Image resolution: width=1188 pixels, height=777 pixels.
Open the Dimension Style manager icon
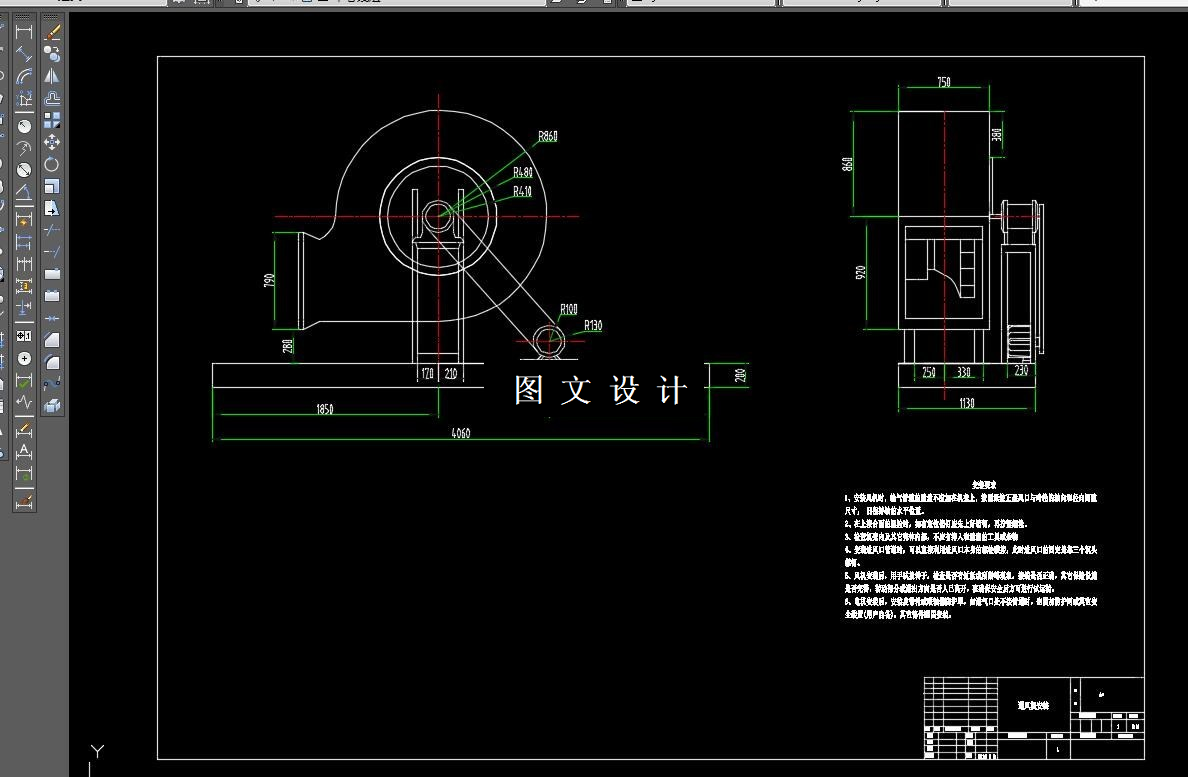(x=24, y=501)
